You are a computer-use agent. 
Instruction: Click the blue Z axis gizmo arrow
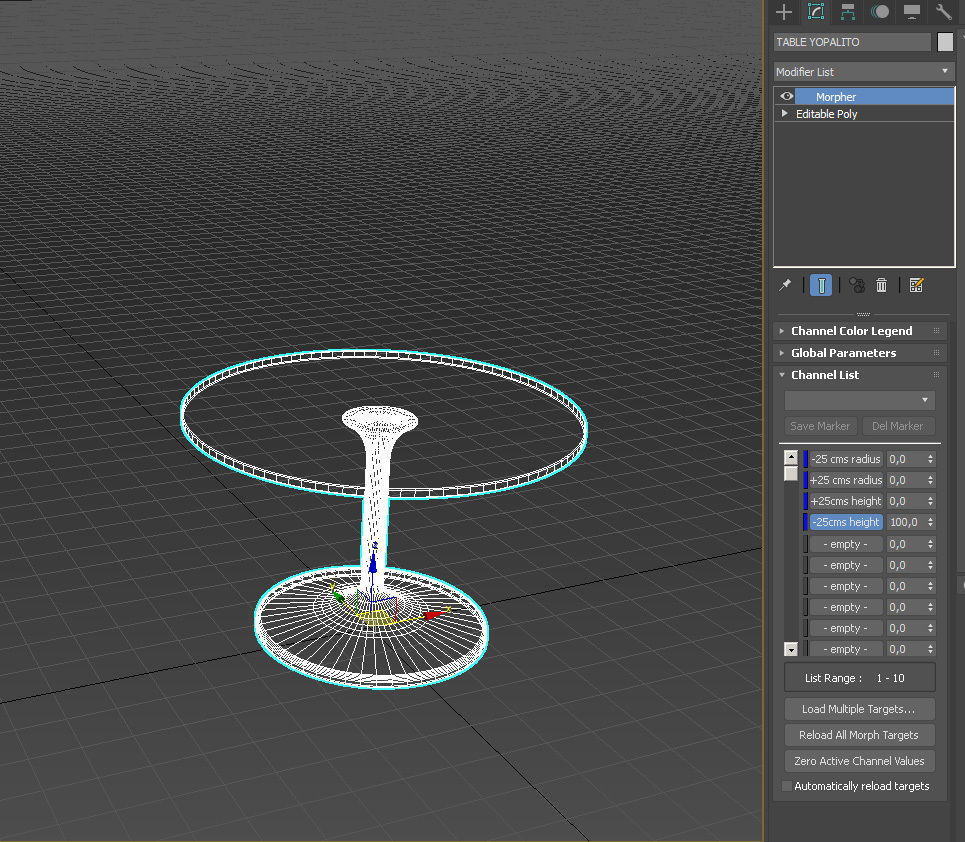[x=373, y=565]
